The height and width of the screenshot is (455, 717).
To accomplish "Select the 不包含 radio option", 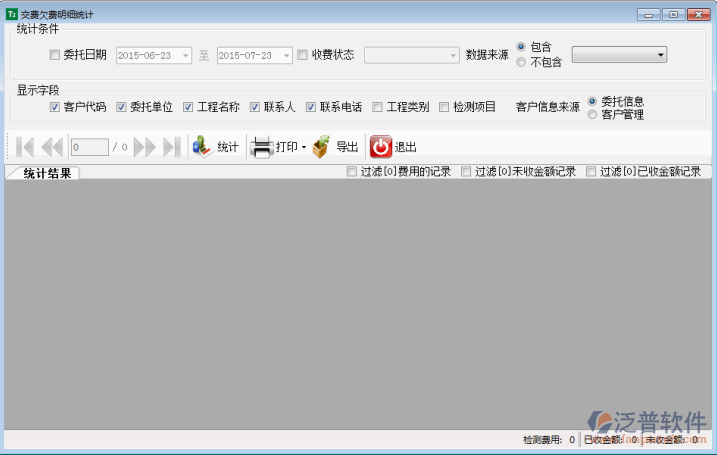I will 522,62.
